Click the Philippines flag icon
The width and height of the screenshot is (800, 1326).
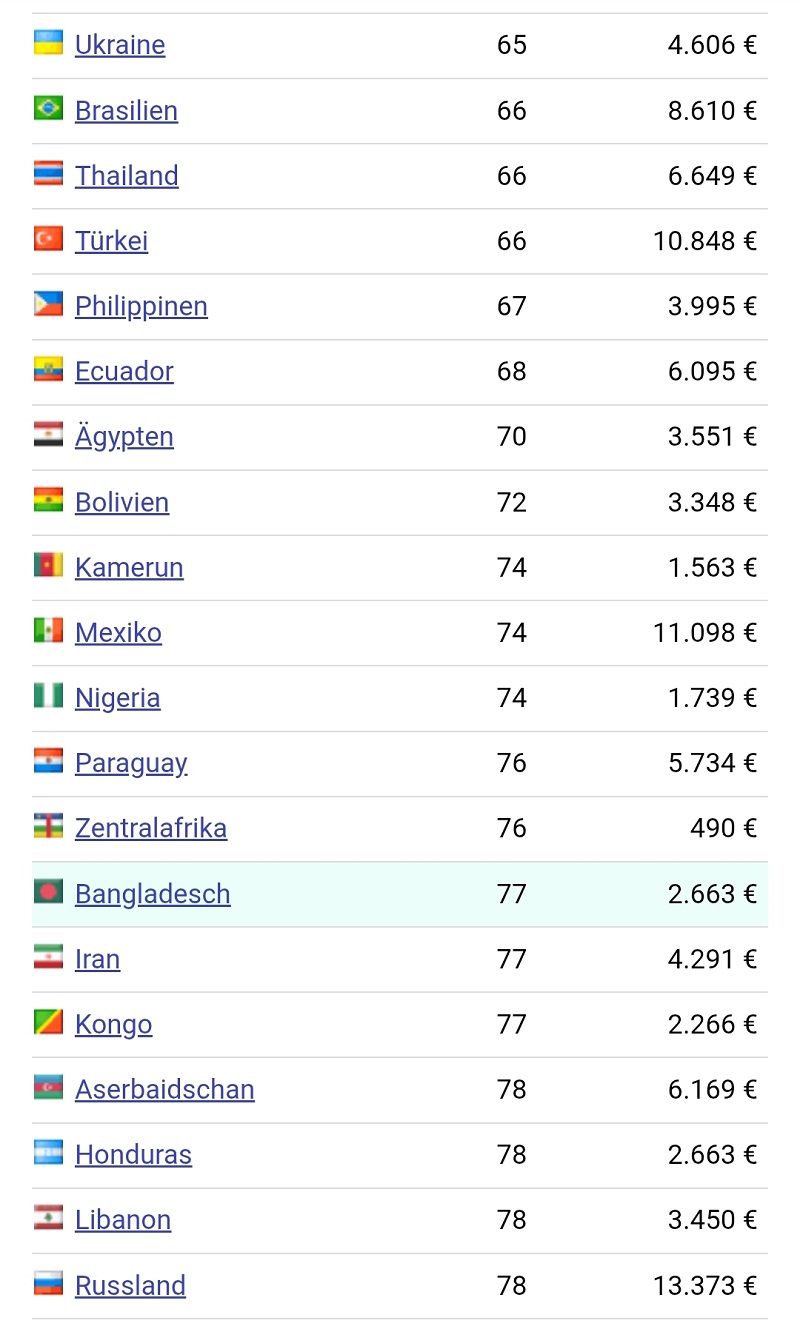(x=48, y=304)
